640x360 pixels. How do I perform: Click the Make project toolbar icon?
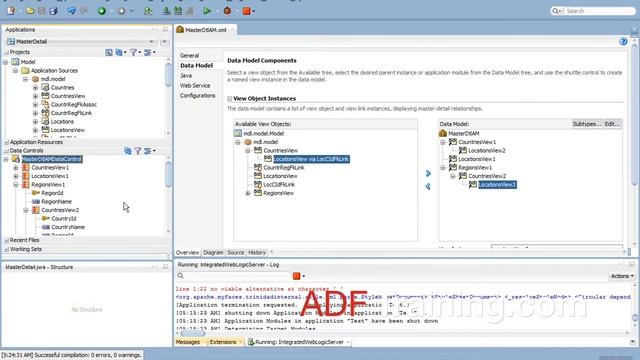tap(167, 11)
